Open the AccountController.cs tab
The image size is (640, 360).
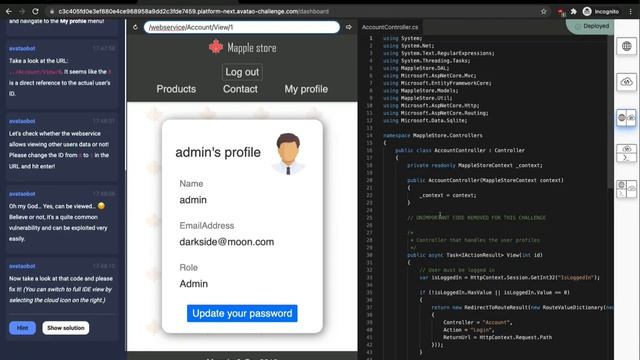click(x=390, y=27)
